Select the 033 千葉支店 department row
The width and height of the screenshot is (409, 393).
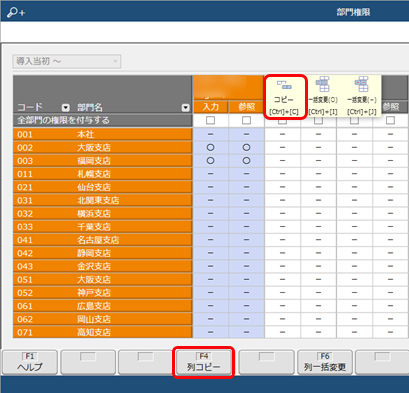click(103, 227)
